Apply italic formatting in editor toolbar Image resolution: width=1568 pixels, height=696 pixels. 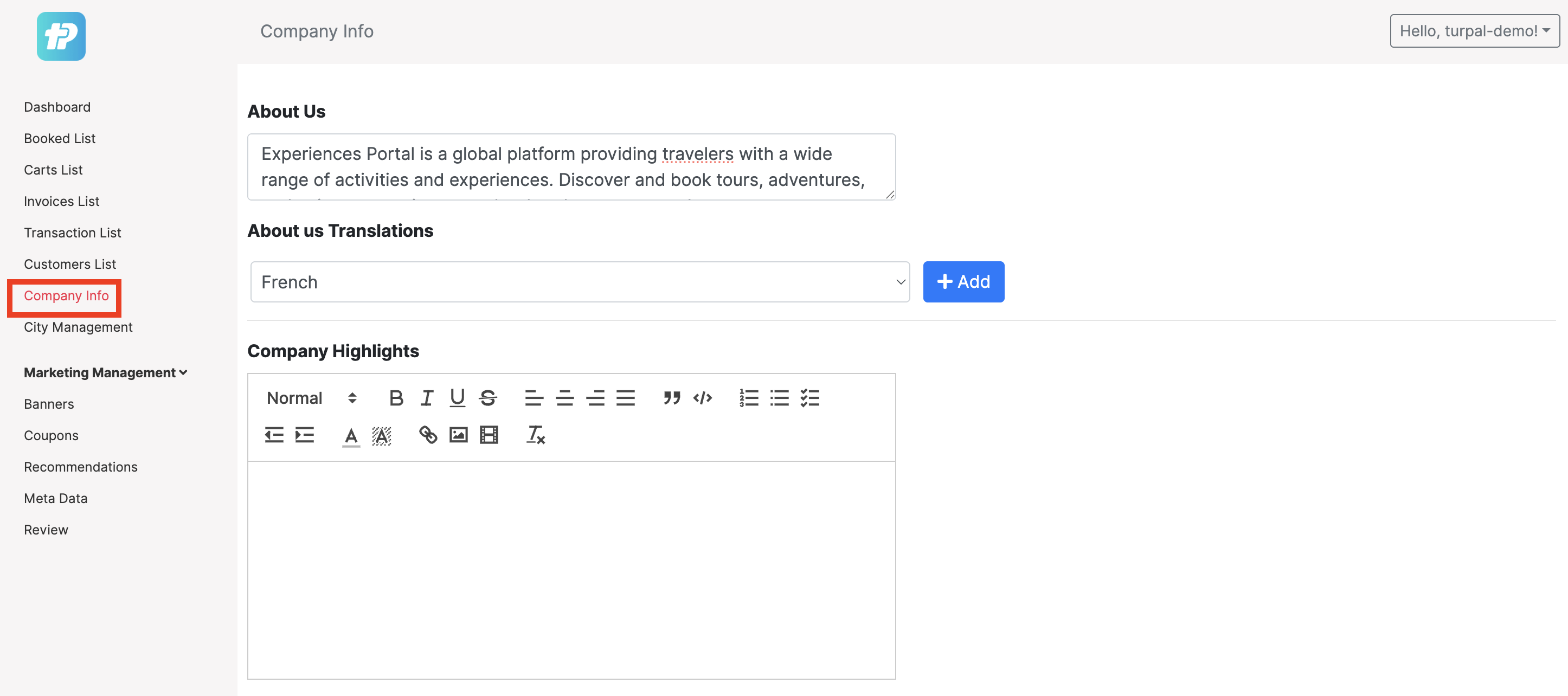427,398
